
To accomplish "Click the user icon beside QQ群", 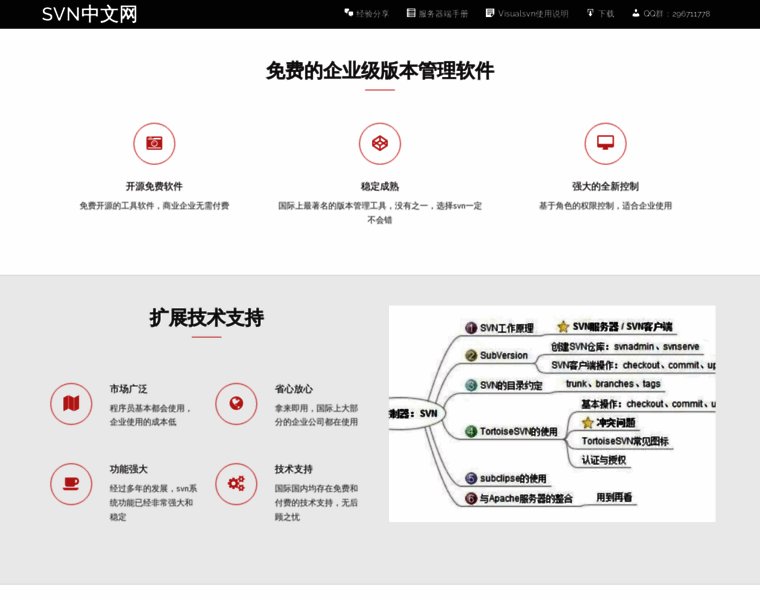I will click(636, 13).
